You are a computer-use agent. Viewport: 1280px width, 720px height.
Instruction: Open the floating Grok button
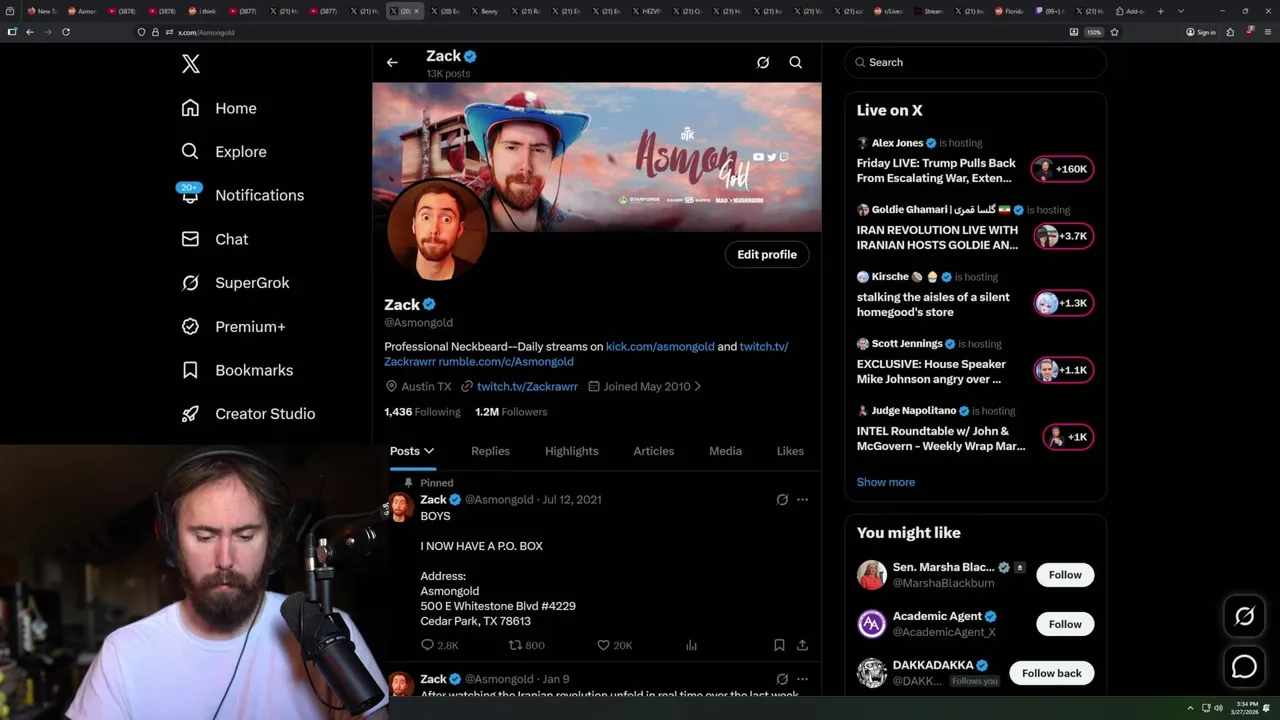pos(1244,617)
